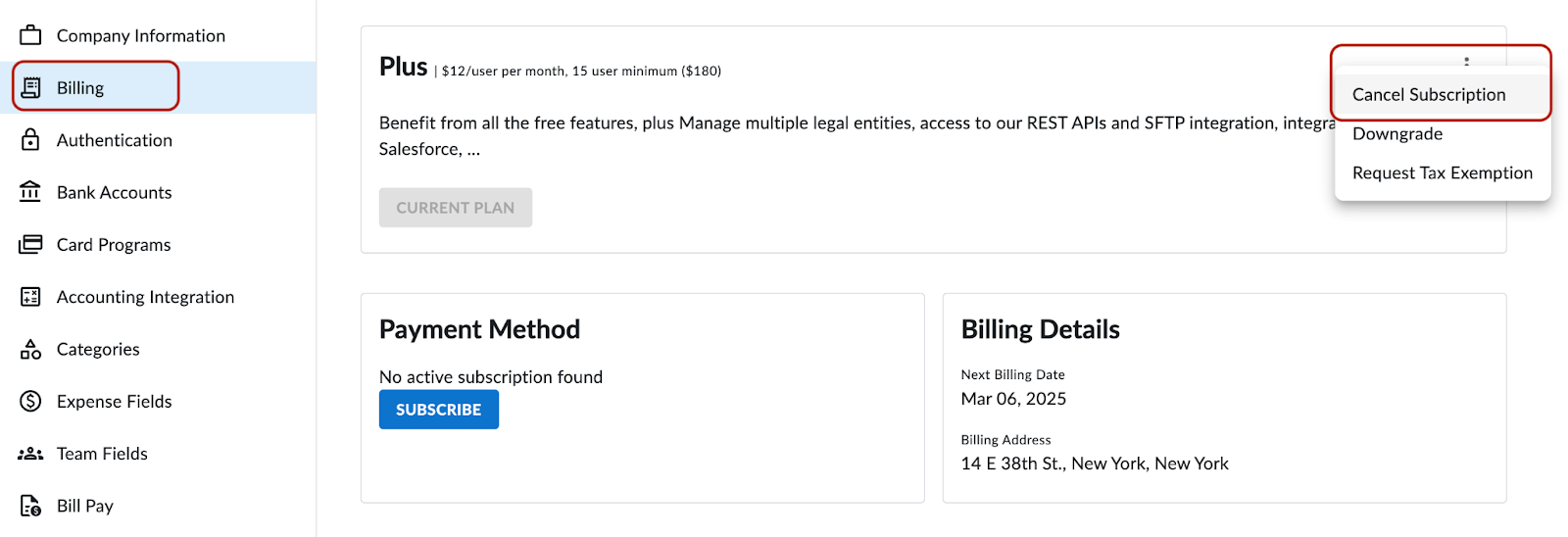This screenshot has height=537, width=1568.
Task: Click the blue Subscribe button
Action: (439, 410)
